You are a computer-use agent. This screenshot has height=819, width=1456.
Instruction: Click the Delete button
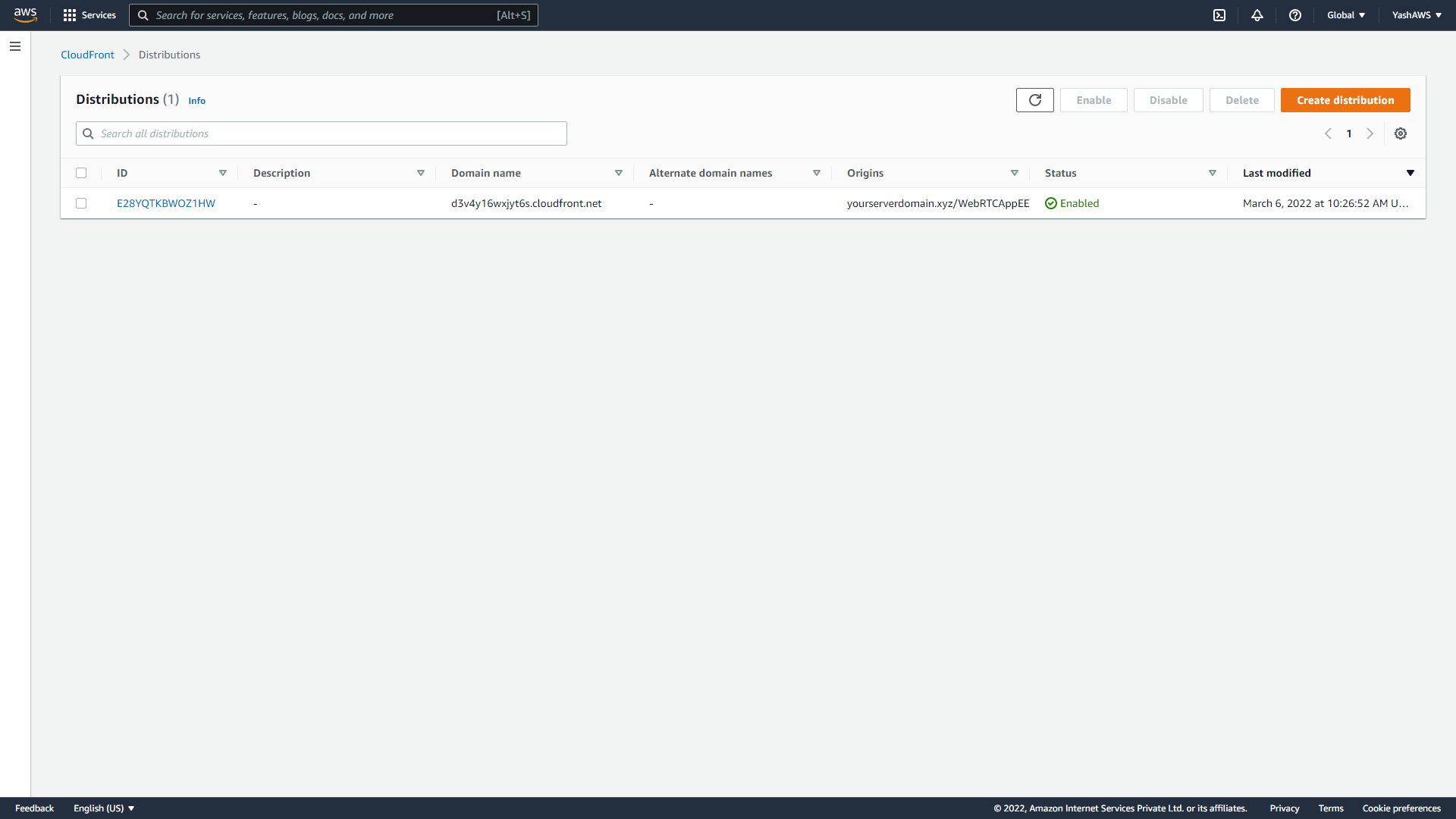(1241, 100)
